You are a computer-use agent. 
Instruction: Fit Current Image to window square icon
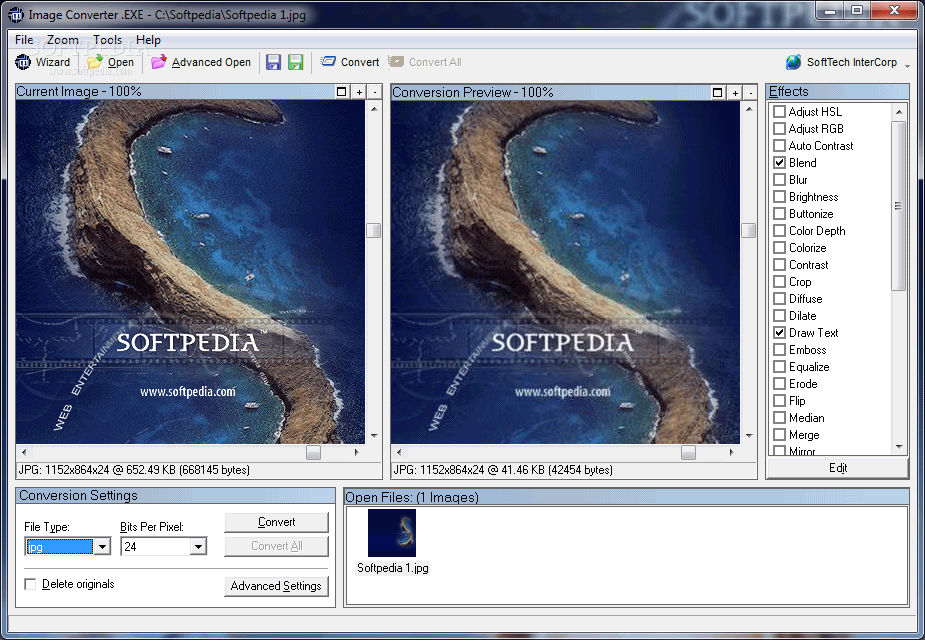pos(342,91)
